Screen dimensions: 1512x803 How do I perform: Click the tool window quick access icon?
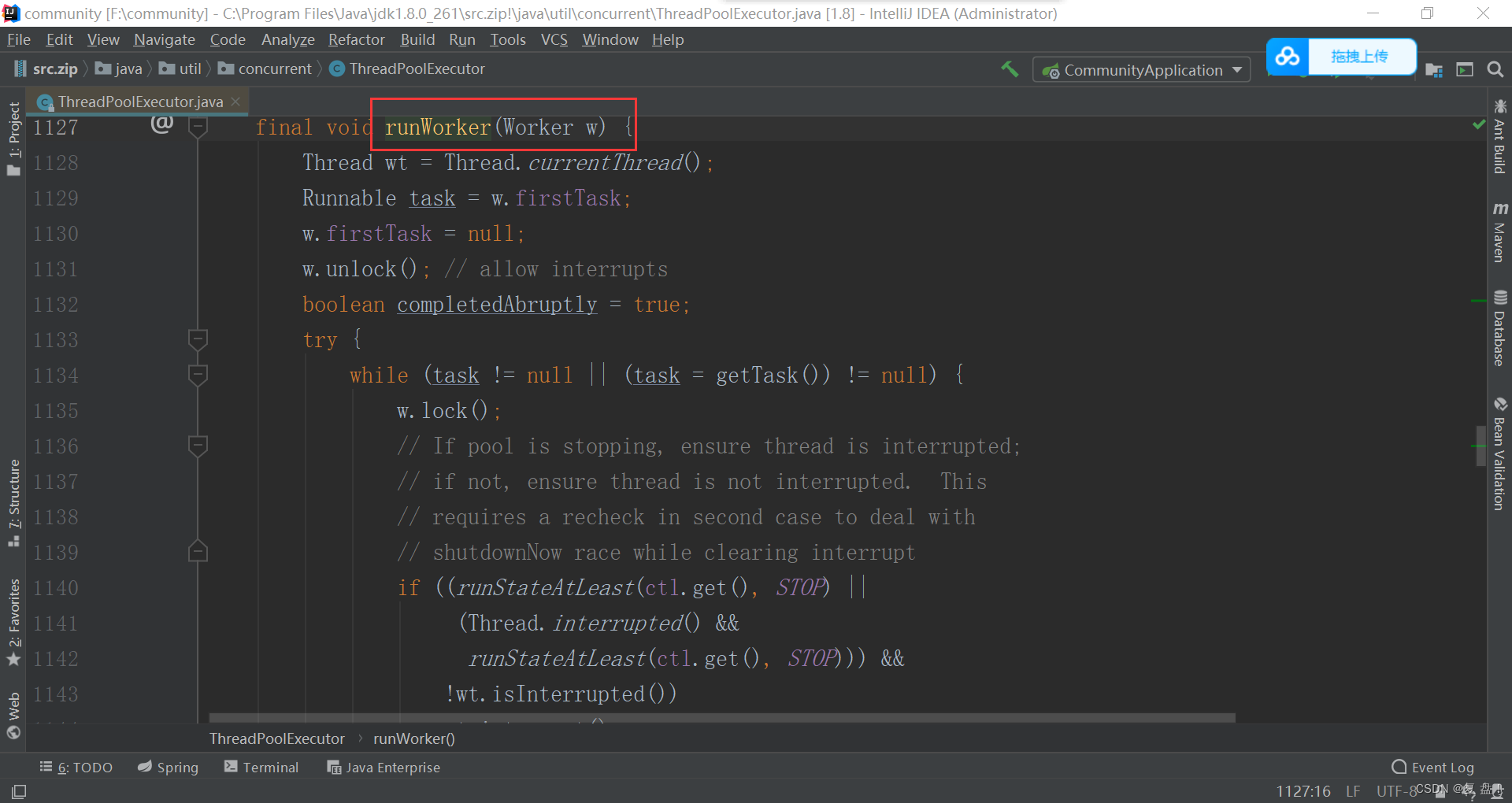(19, 791)
